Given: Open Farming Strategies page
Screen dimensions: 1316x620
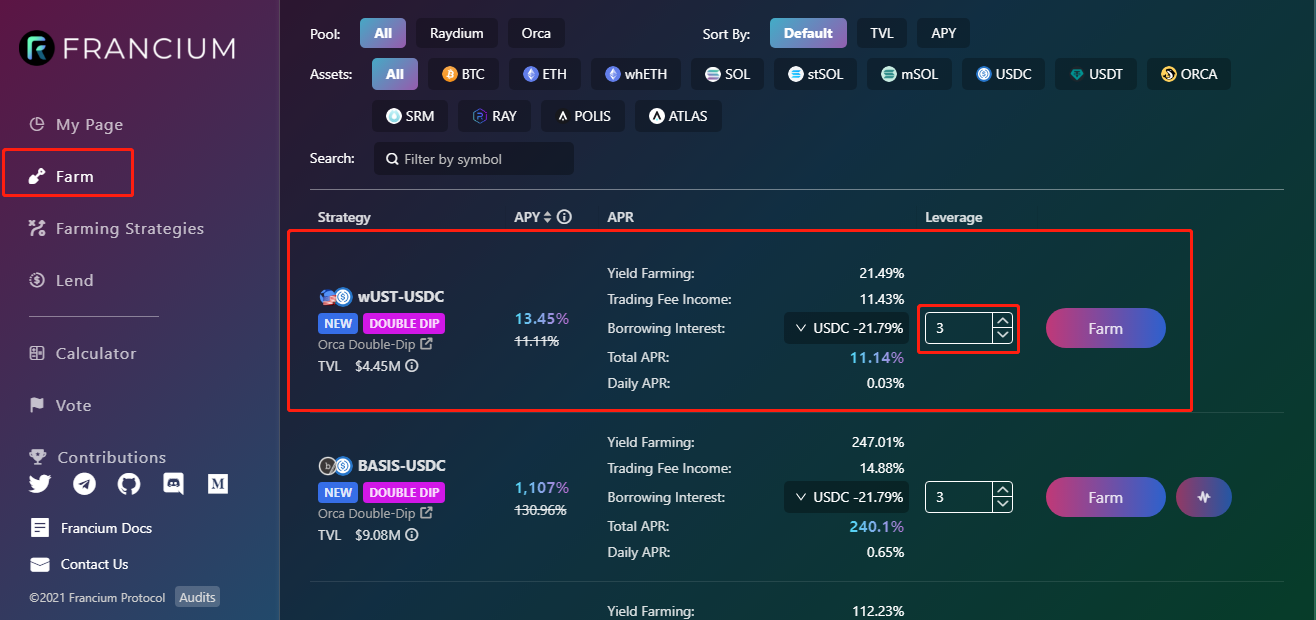Looking at the screenshot, I should click(116, 229).
